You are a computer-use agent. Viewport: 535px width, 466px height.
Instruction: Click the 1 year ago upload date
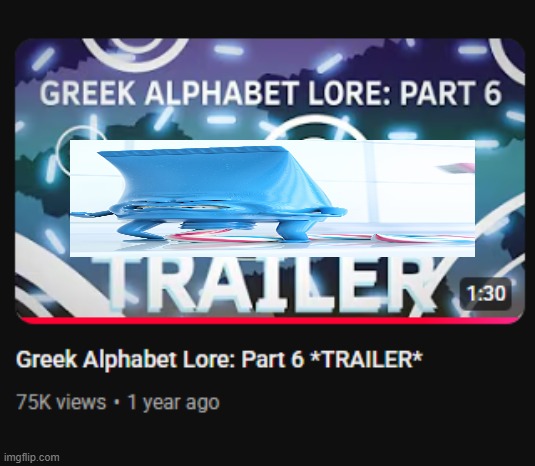pyautogui.click(x=173, y=403)
